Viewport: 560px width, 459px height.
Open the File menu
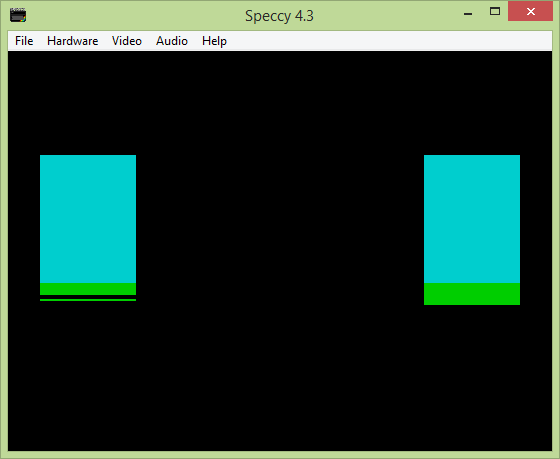[24, 41]
